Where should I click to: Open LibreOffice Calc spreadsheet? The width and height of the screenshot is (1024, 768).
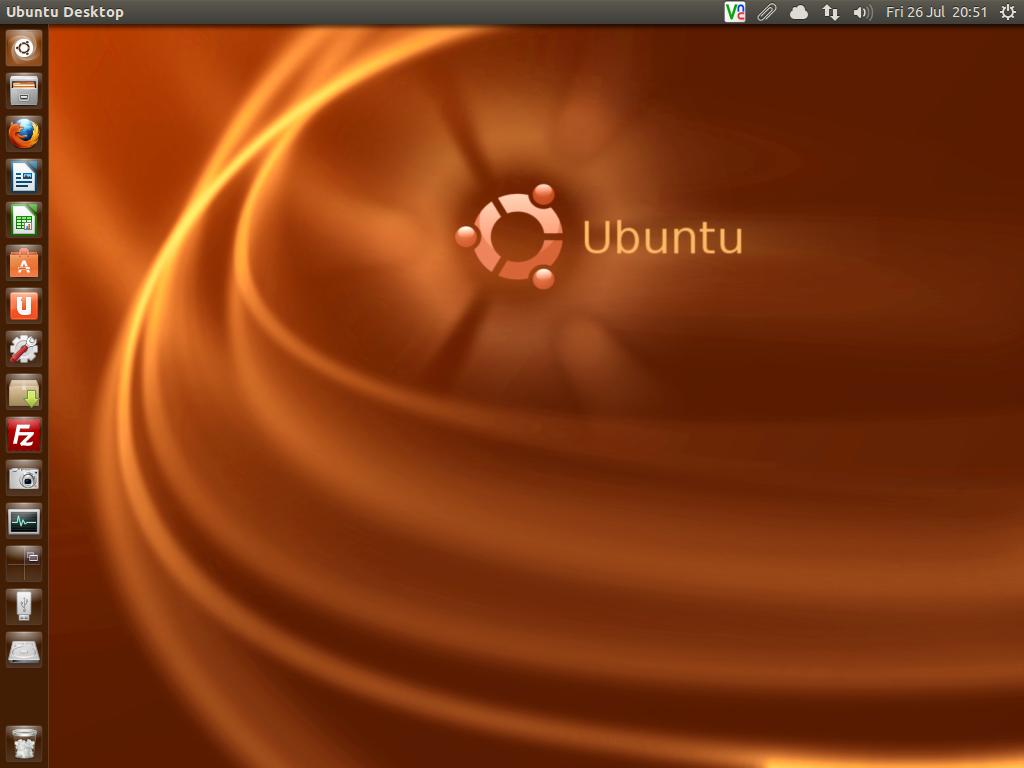click(24, 220)
